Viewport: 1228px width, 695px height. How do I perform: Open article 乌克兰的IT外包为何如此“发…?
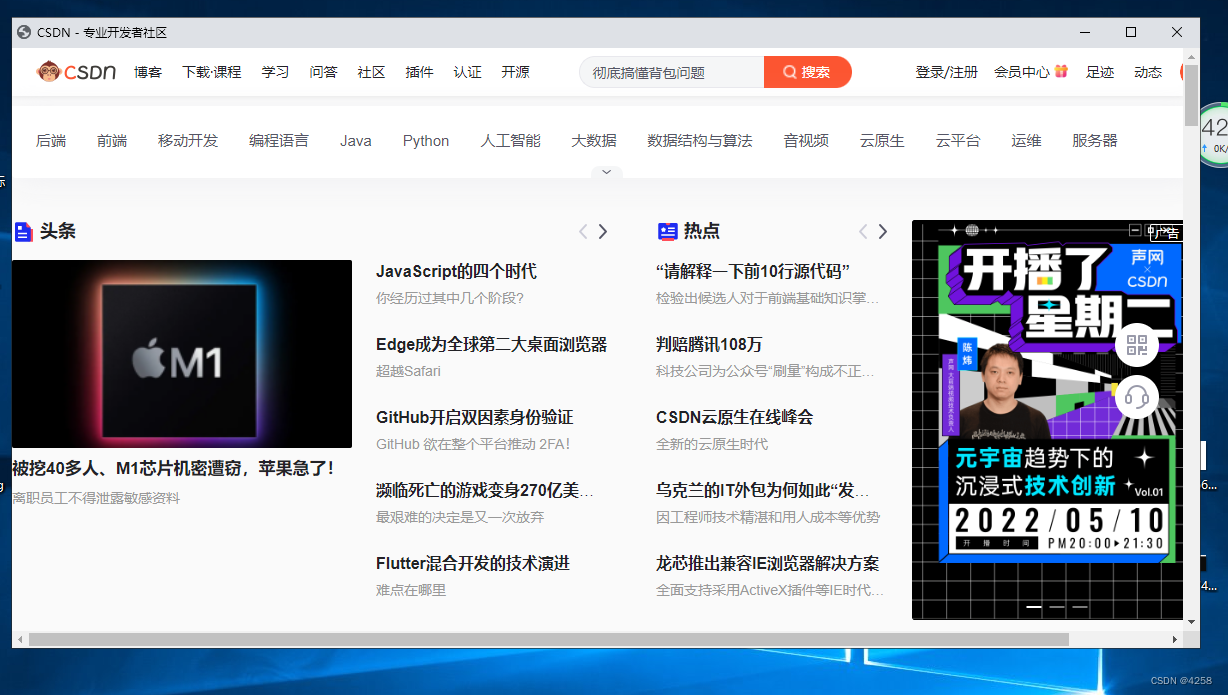tap(763, 490)
